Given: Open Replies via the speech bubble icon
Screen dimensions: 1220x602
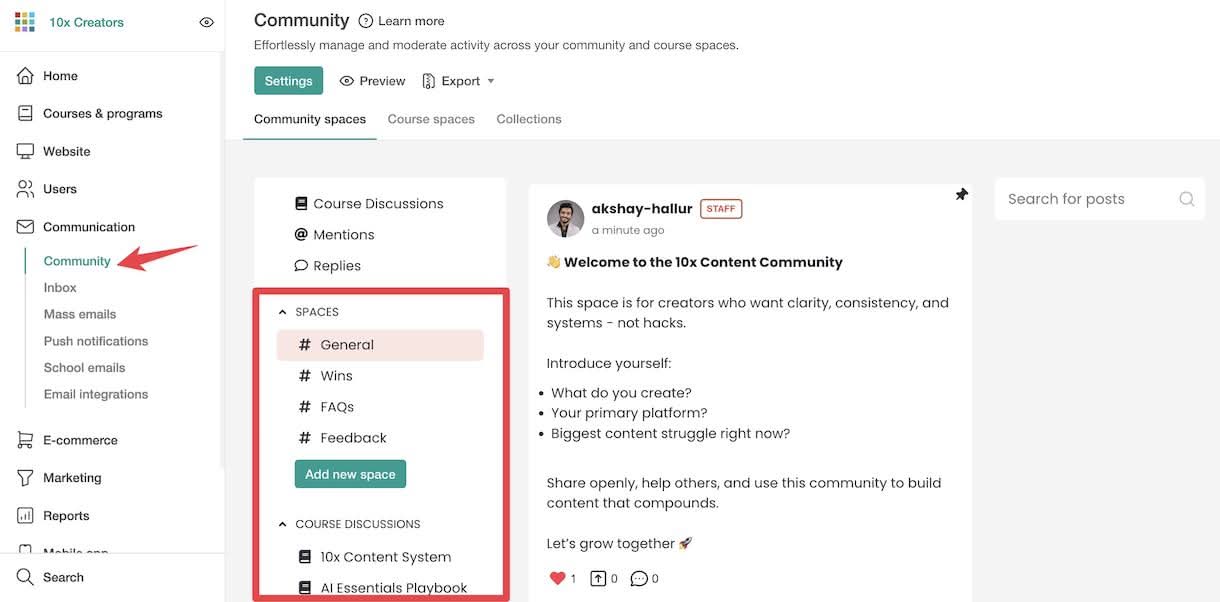Looking at the screenshot, I should (x=301, y=265).
